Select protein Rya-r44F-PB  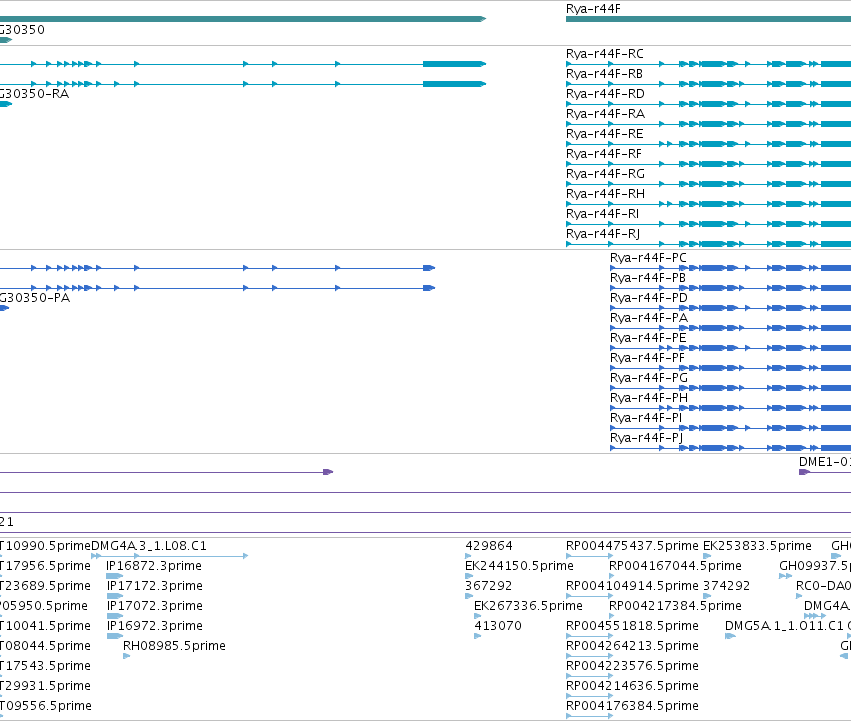(x=648, y=279)
